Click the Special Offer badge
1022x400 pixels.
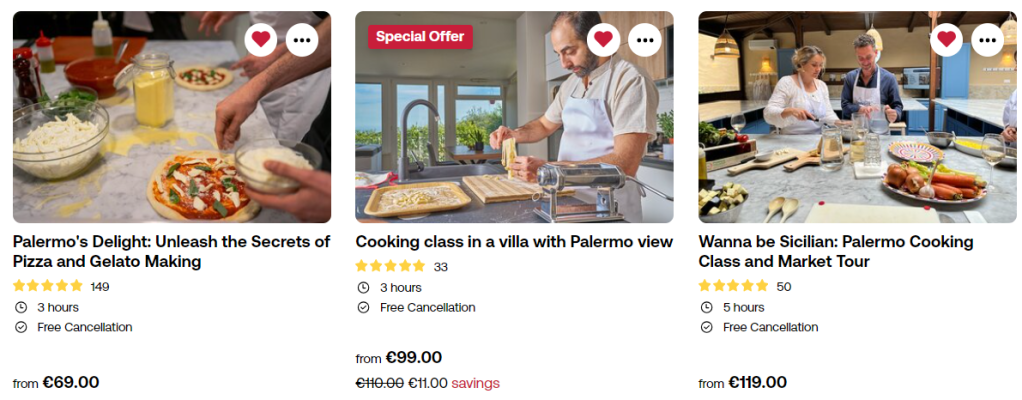[x=420, y=37]
